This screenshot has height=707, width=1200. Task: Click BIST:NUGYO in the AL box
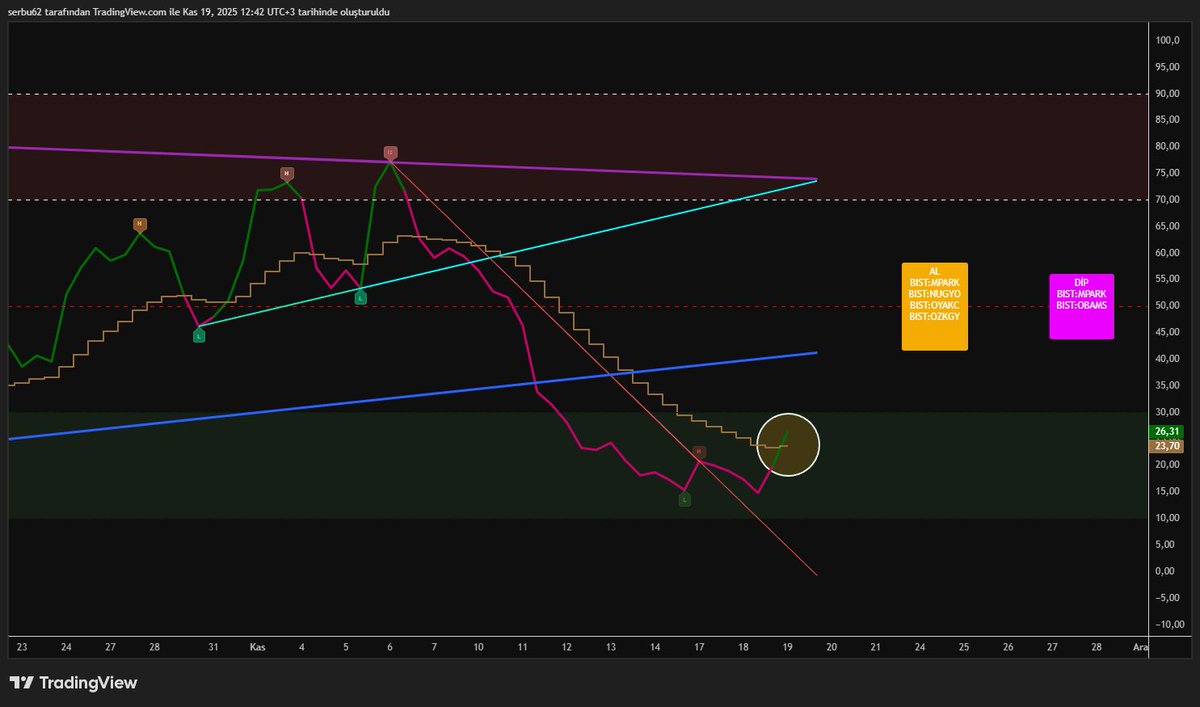tap(935, 294)
